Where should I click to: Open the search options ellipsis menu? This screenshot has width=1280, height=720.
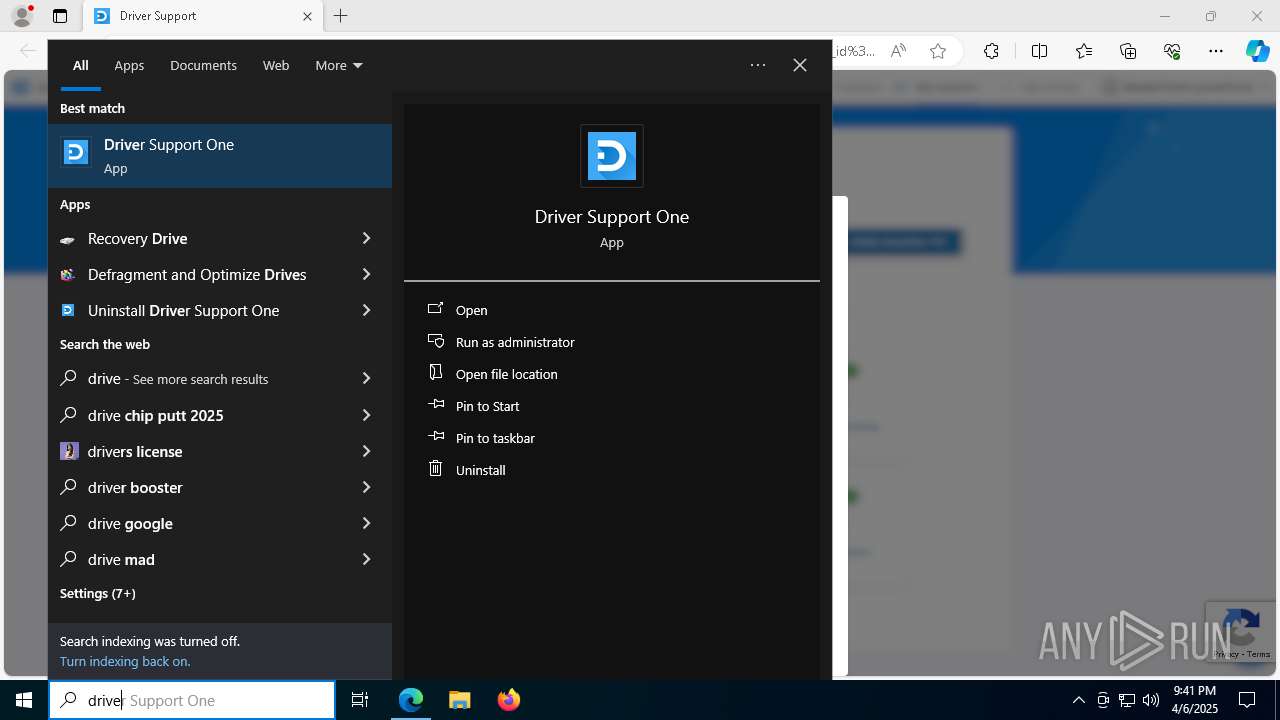[x=758, y=65]
